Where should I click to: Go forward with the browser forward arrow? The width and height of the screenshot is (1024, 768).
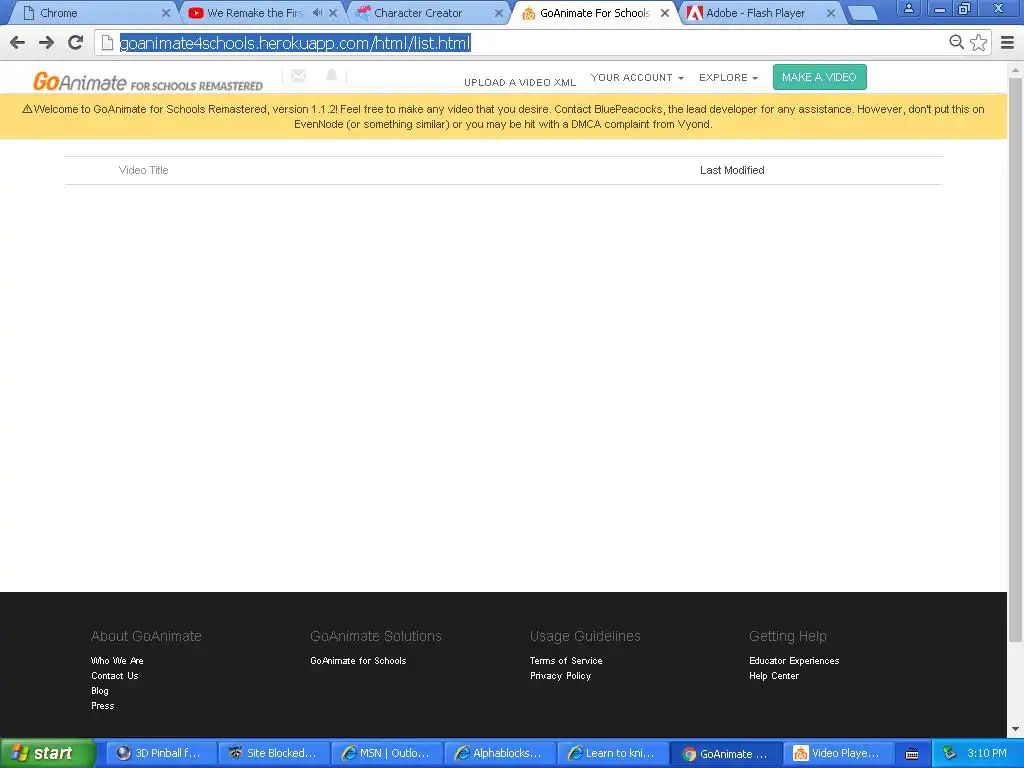click(x=46, y=43)
